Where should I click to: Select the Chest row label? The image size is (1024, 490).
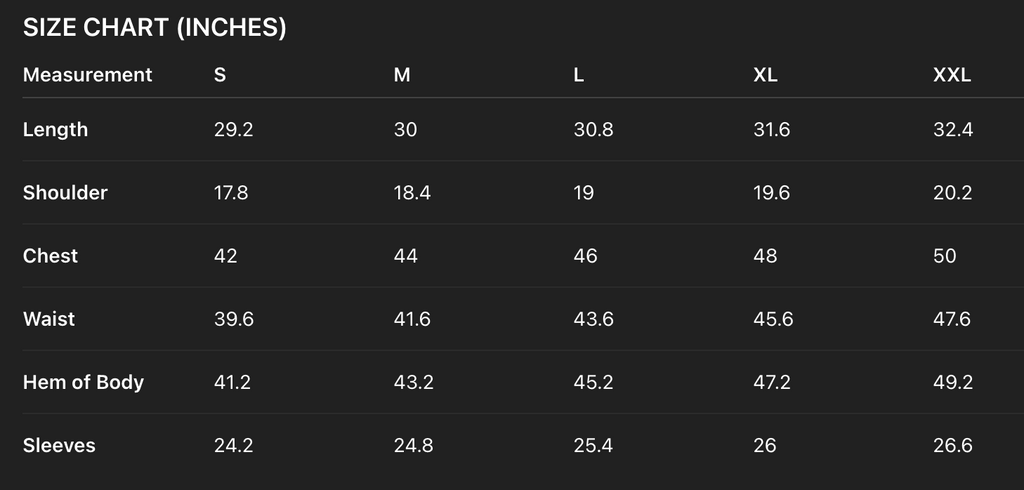50,255
